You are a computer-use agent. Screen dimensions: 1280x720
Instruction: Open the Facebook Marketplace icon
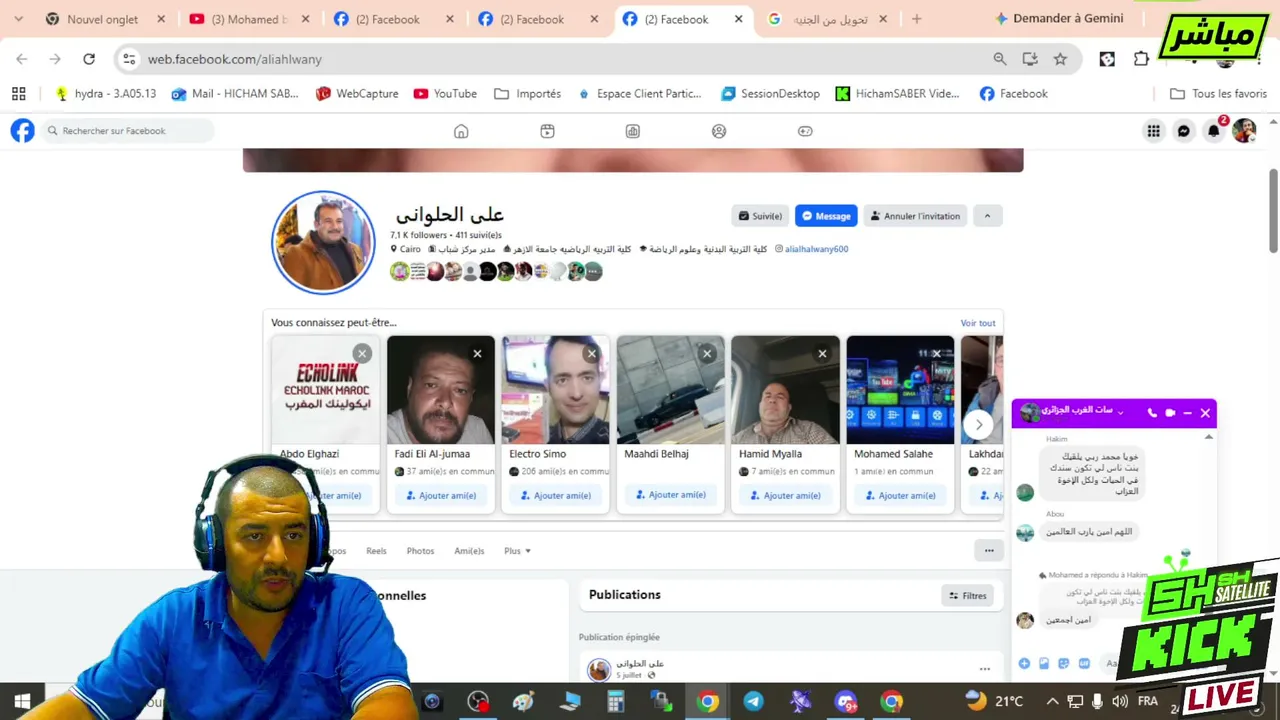coord(633,131)
